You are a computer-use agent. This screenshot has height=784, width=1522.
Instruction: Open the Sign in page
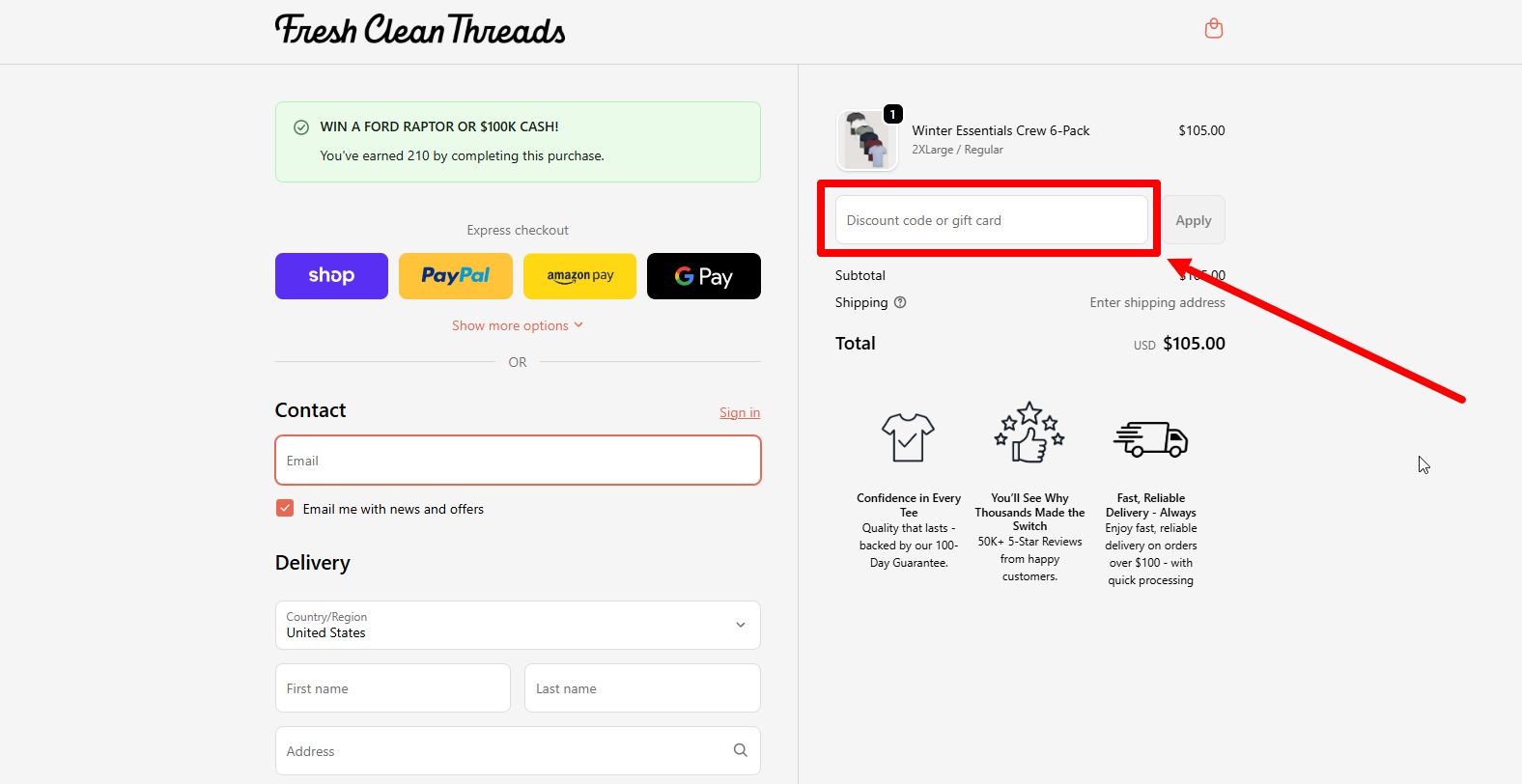click(x=740, y=412)
